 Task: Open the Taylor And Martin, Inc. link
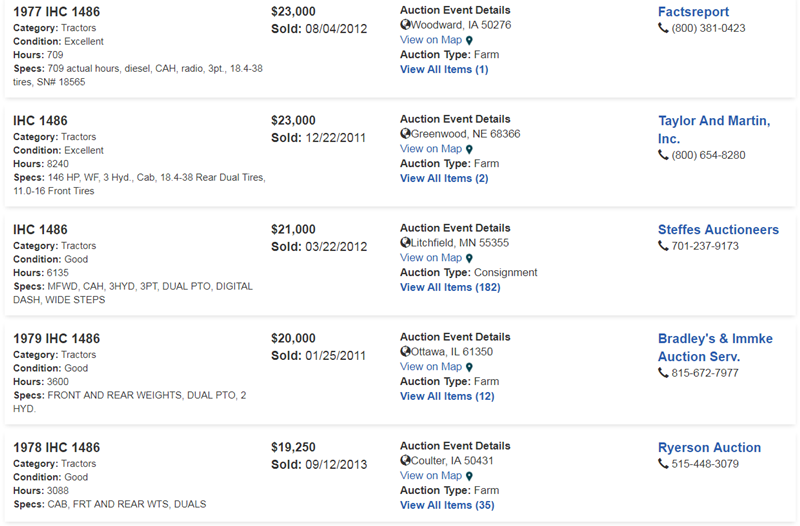pos(713,130)
